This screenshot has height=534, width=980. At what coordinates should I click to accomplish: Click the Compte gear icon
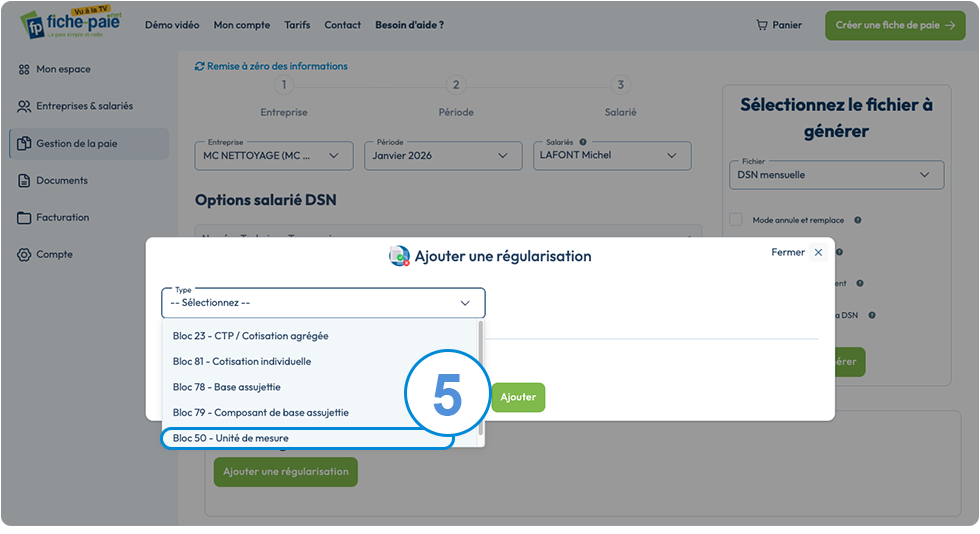(x=24, y=254)
